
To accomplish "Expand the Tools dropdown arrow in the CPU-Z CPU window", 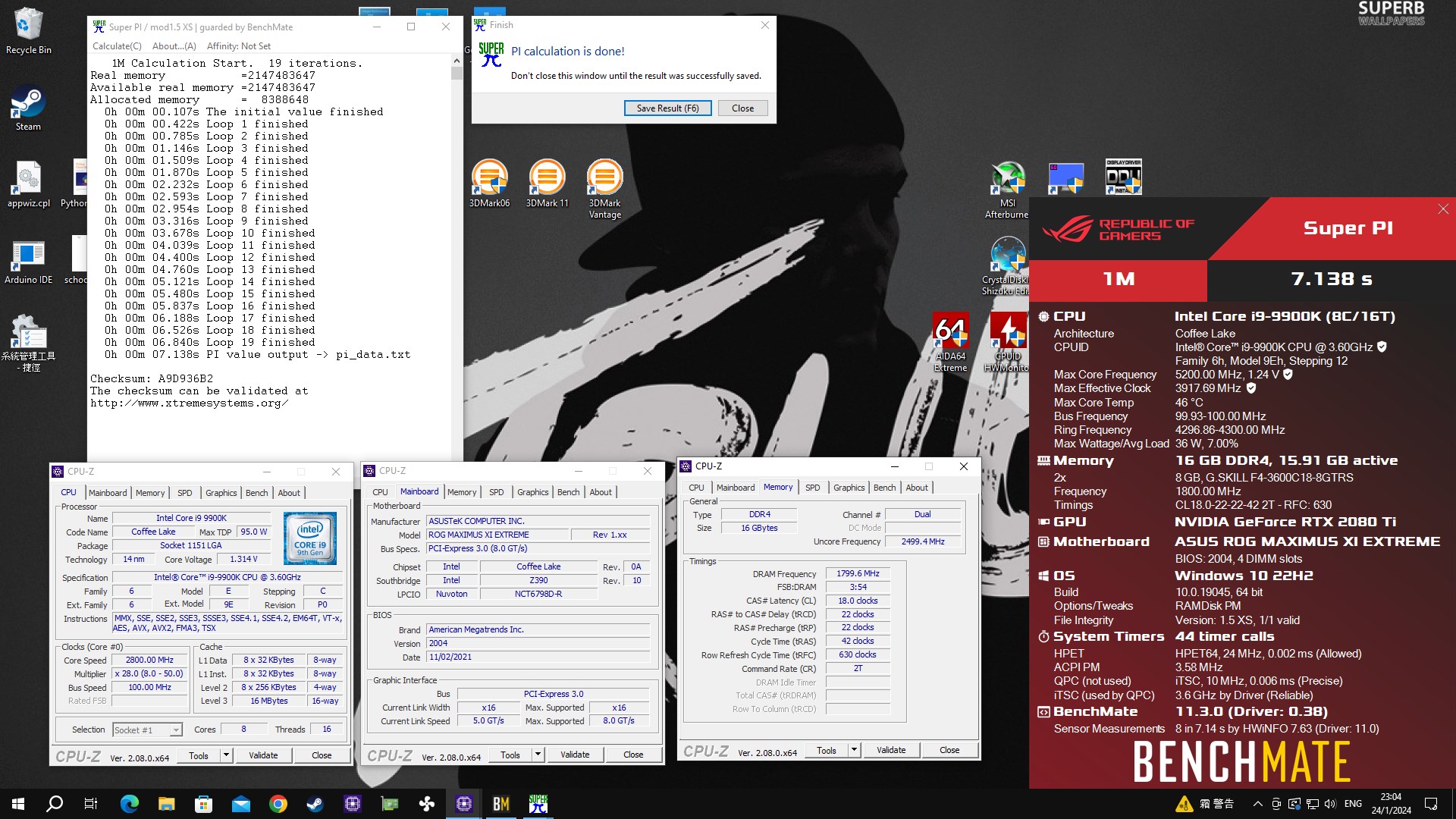I will (x=226, y=755).
